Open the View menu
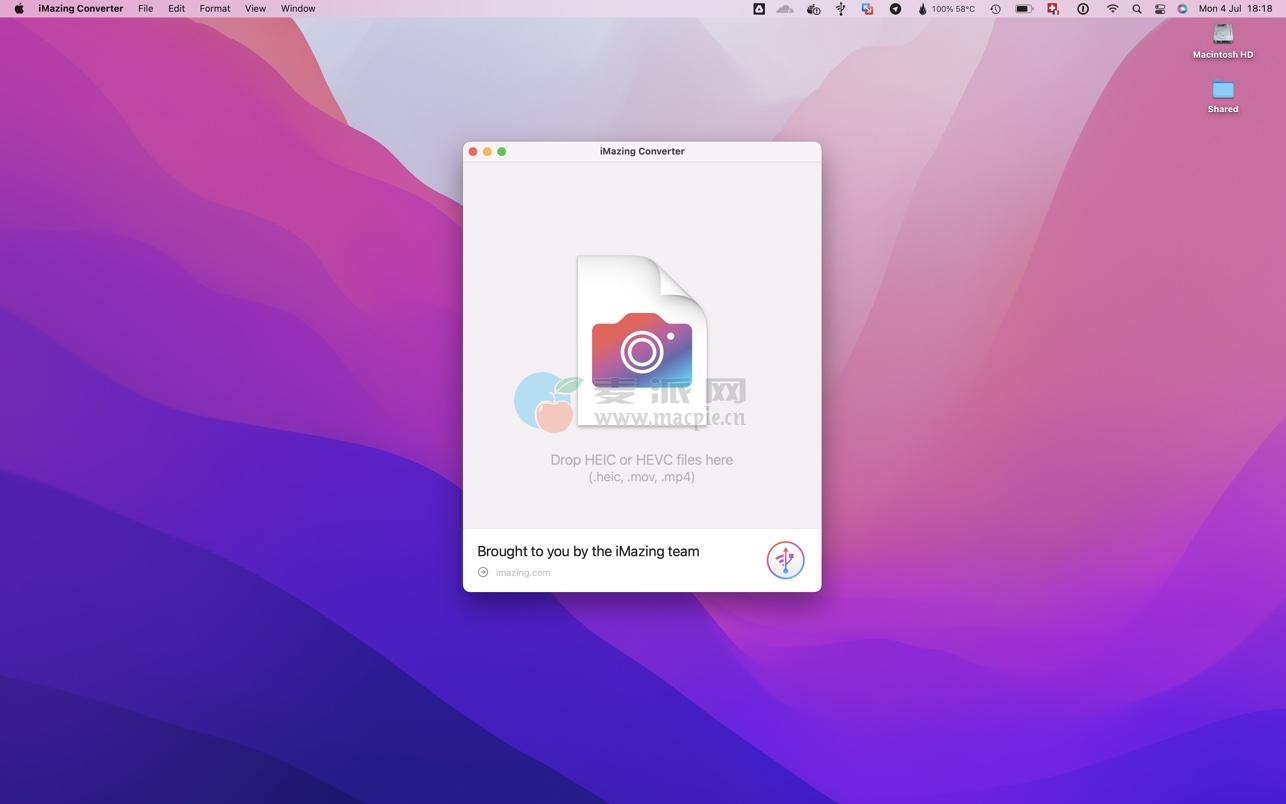Viewport: 1286px width, 804px height. [x=255, y=8]
